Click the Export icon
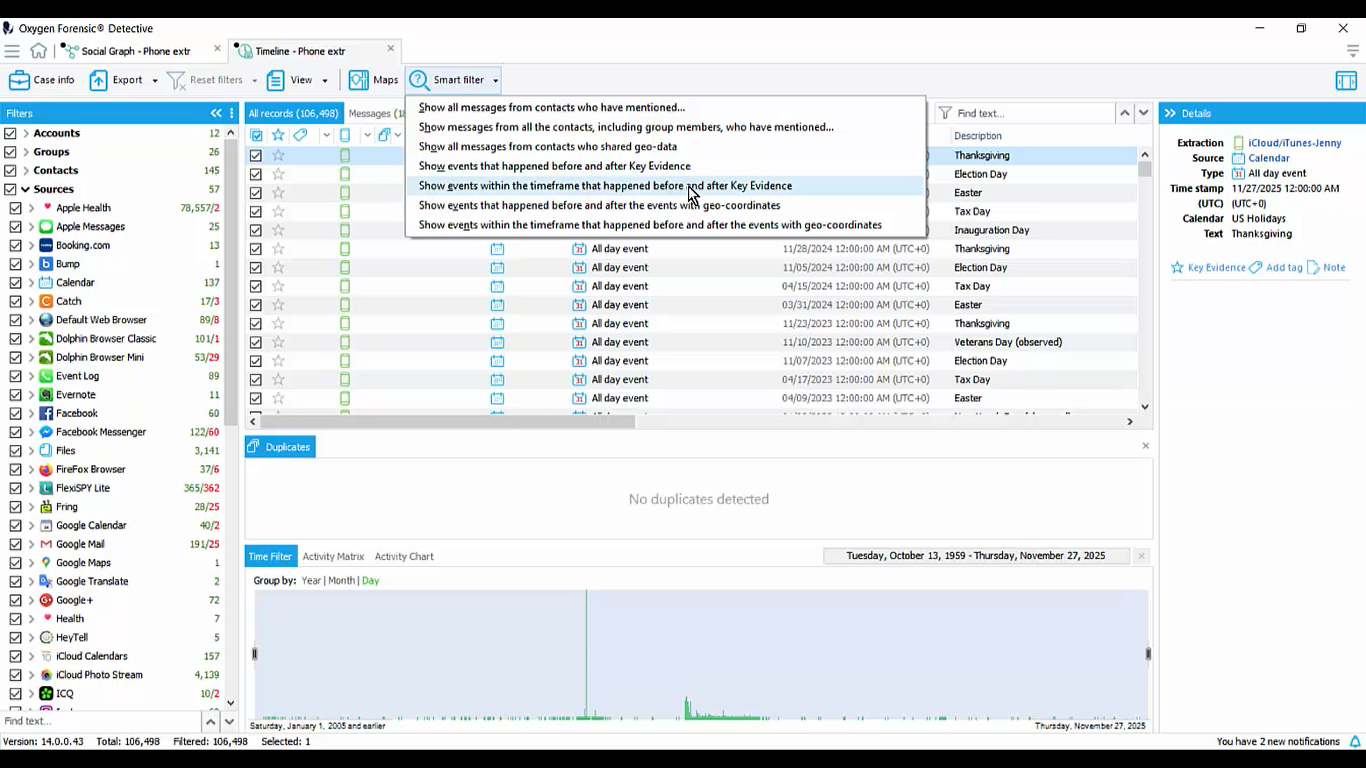The width and height of the screenshot is (1366, 768). coord(99,80)
